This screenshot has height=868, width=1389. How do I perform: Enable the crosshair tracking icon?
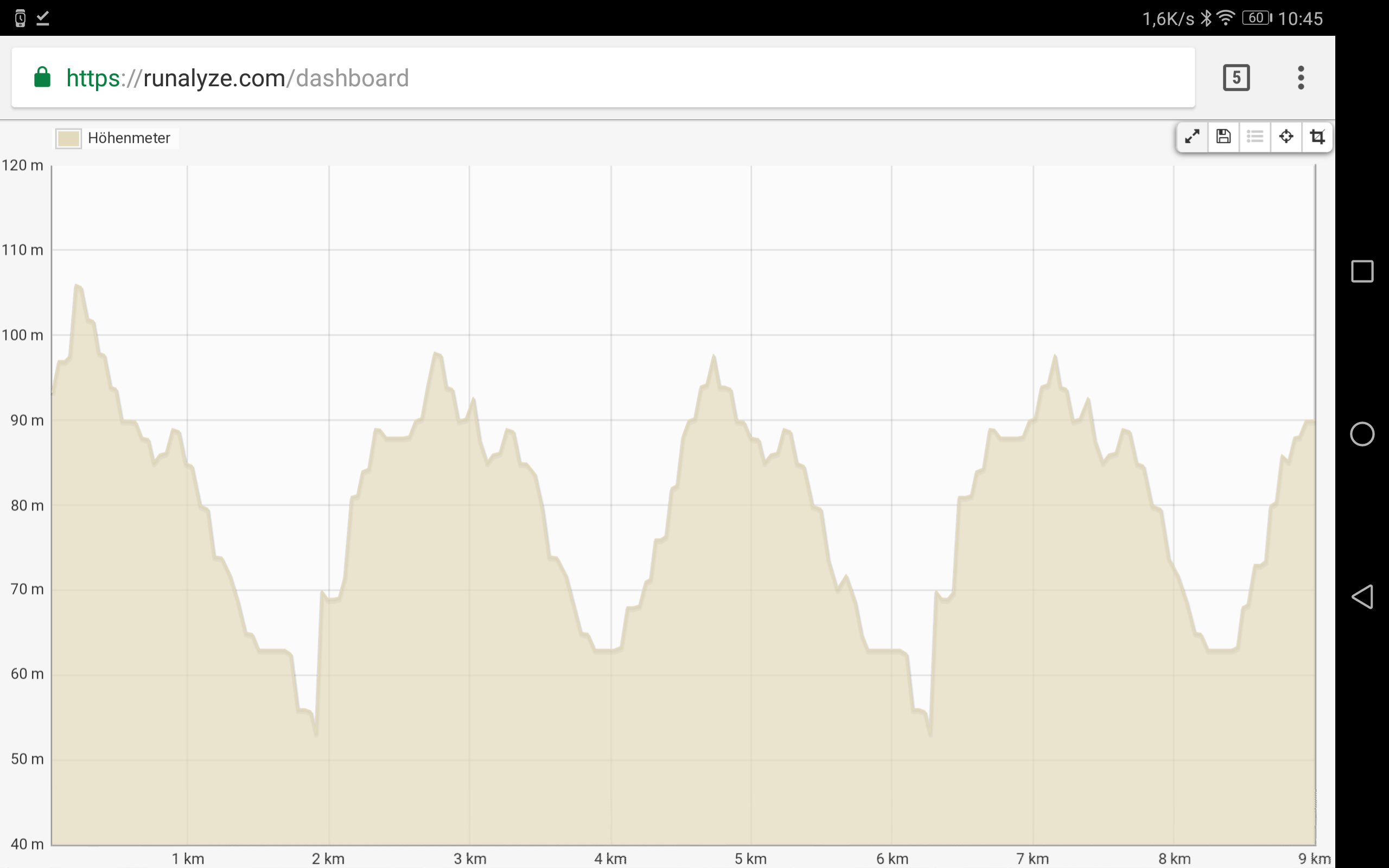click(1286, 137)
